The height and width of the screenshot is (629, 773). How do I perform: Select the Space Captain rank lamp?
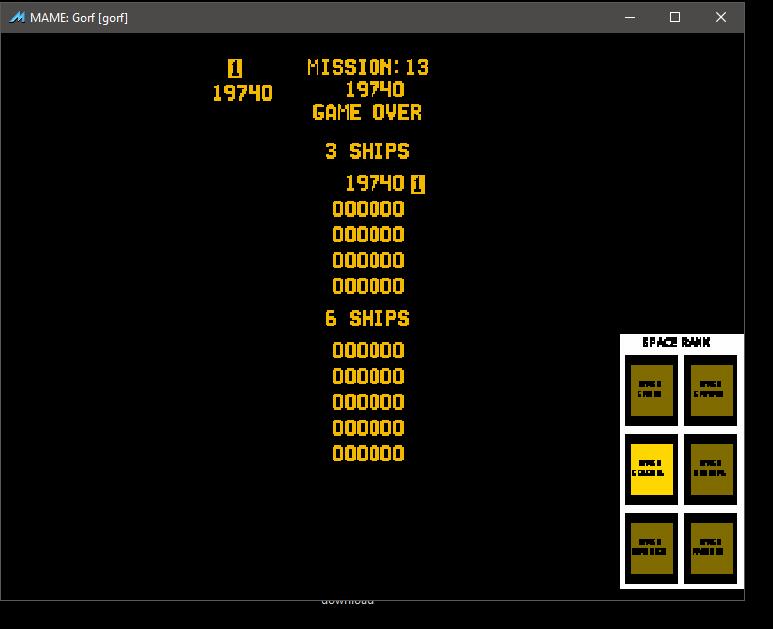(x=711, y=390)
